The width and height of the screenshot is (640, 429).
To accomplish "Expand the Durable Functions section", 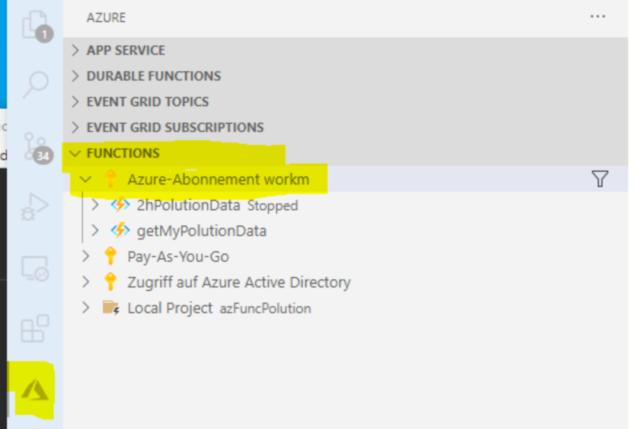I will point(345,76).
